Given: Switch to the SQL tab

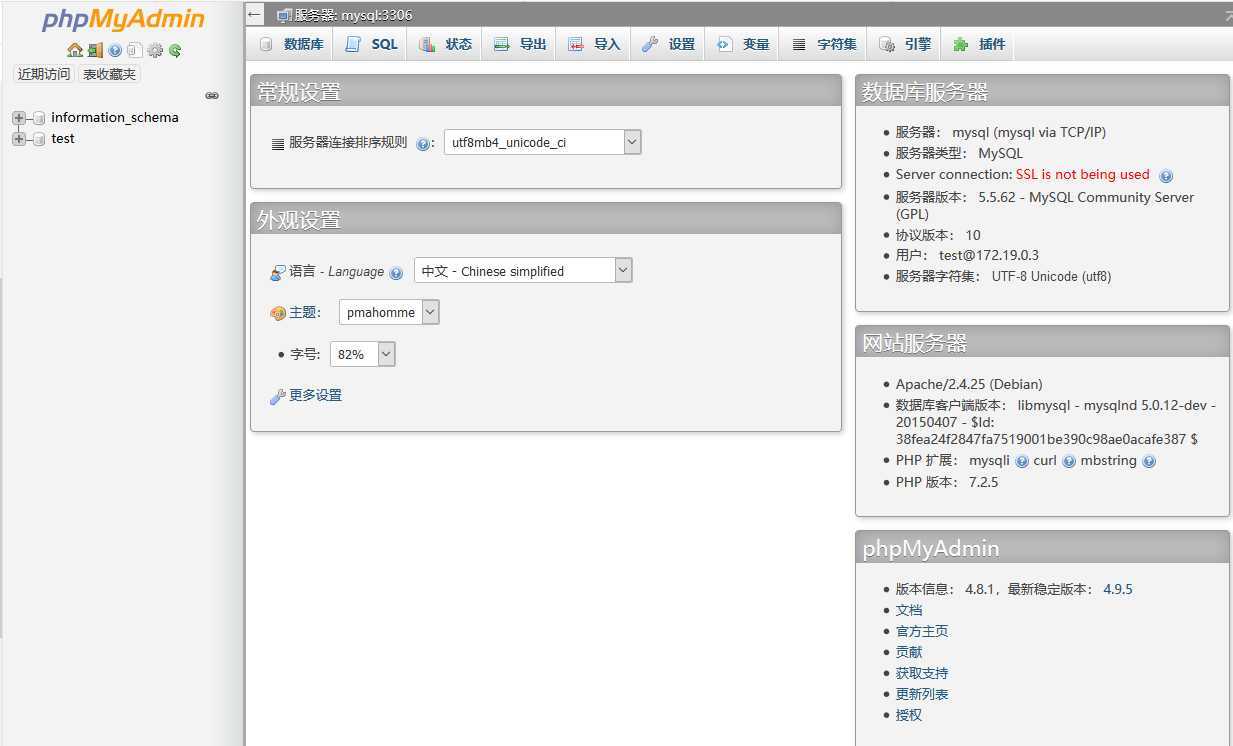Looking at the screenshot, I should tap(371, 44).
